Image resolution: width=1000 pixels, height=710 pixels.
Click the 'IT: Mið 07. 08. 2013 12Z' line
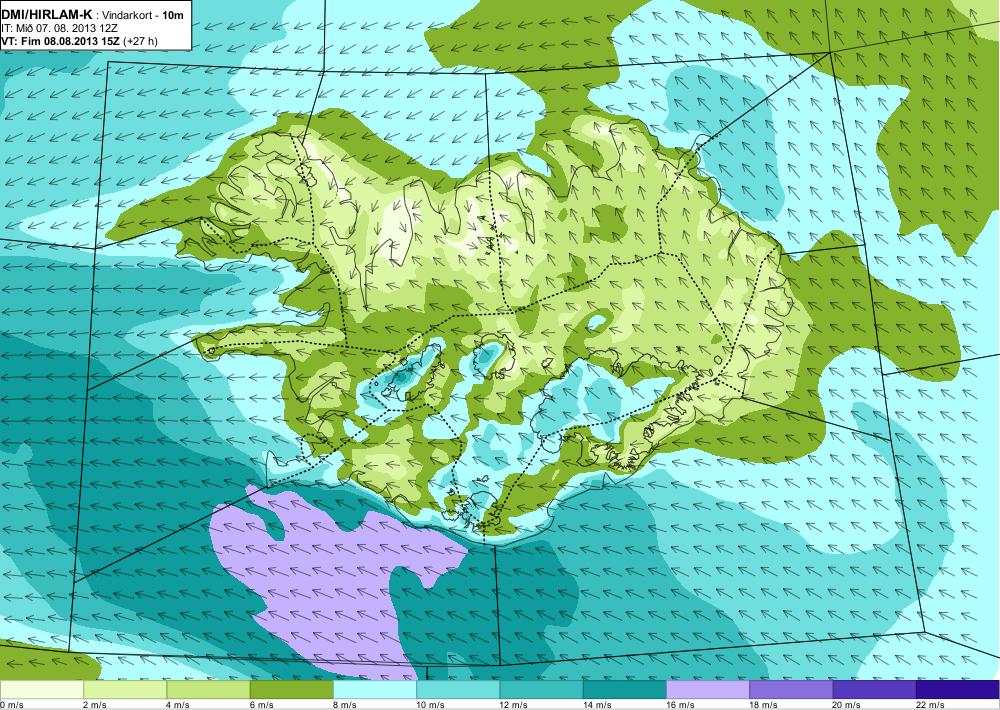(59, 28)
